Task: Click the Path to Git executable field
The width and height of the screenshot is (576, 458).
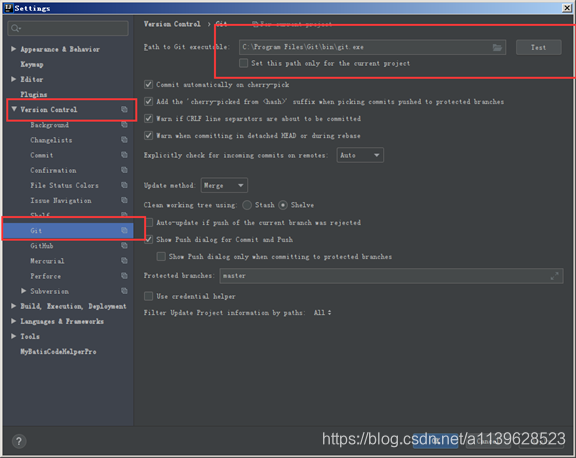Action: coord(372,47)
